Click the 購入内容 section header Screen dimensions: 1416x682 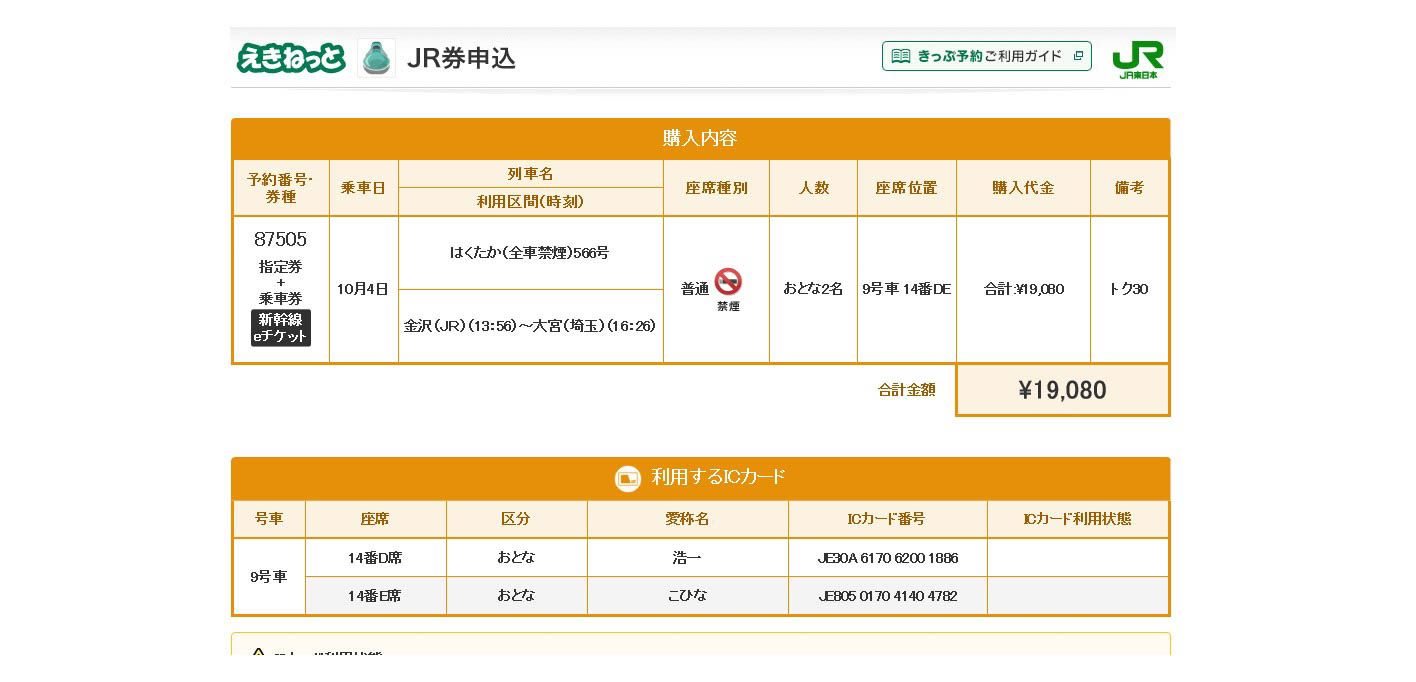(x=700, y=138)
